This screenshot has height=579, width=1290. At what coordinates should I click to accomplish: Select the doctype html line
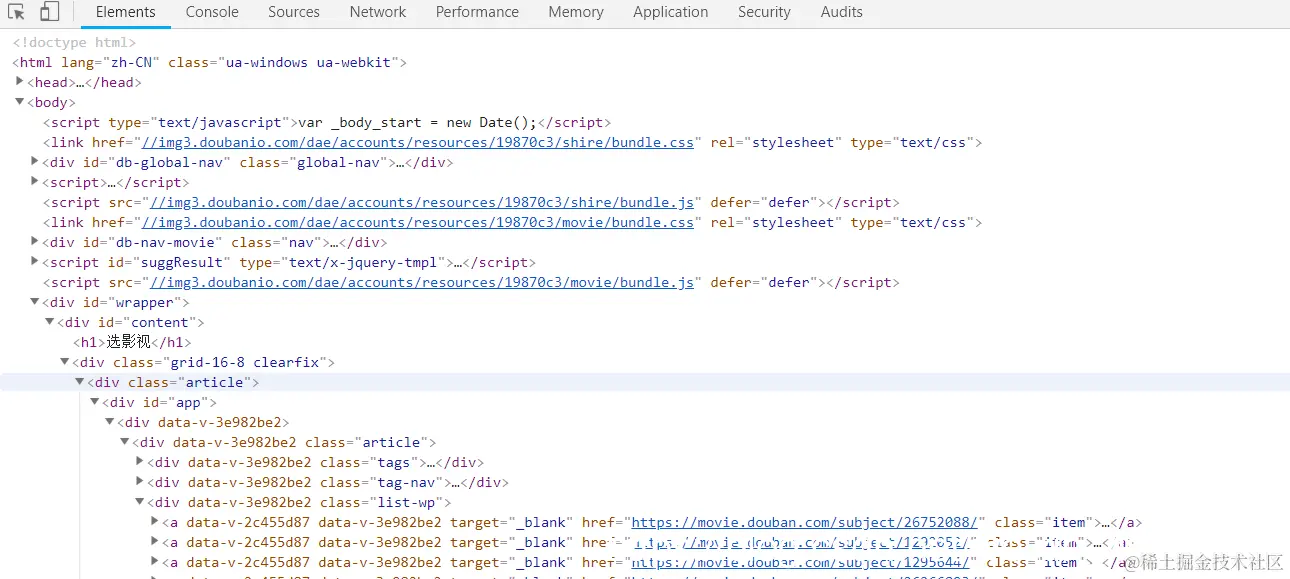[74, 42]
